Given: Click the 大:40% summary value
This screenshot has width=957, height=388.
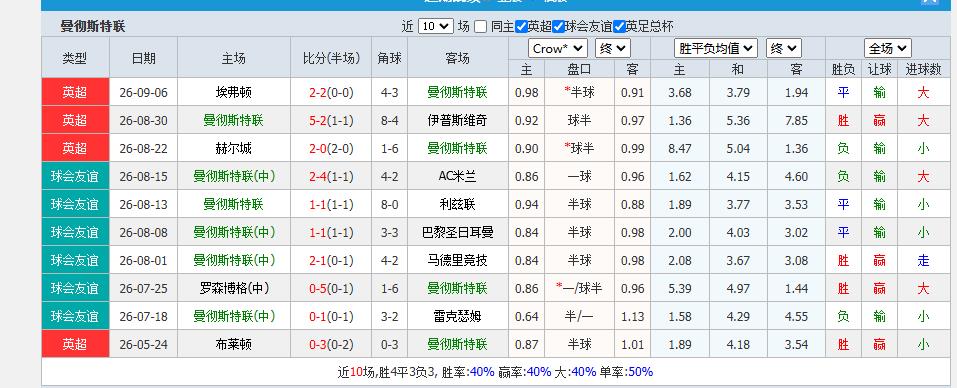Looking at the screenshot, I should point(576,372).
